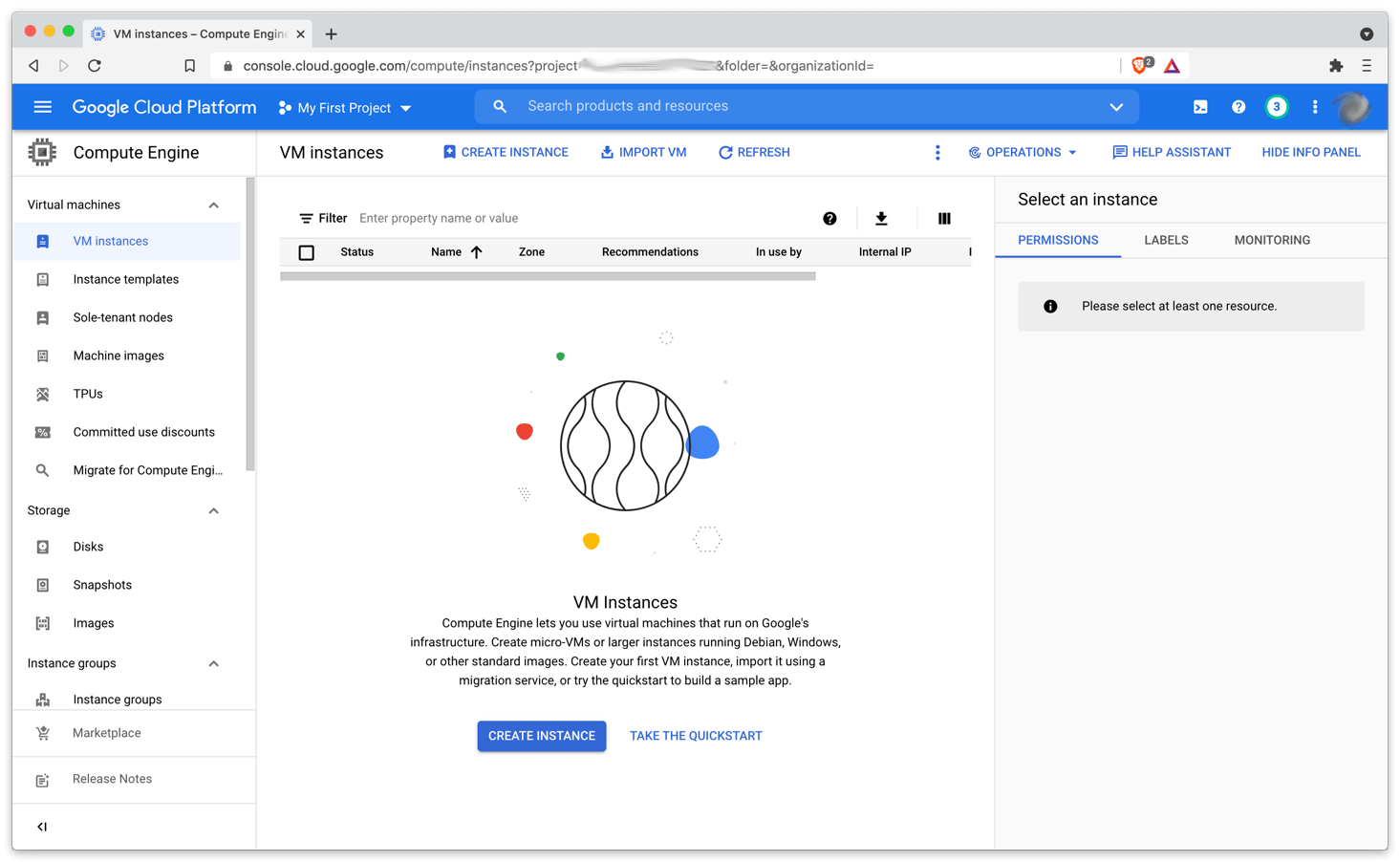Click the Machine images sidebar icon
1400x862 pixels.
pyautogui.click(x=42, y=356)
